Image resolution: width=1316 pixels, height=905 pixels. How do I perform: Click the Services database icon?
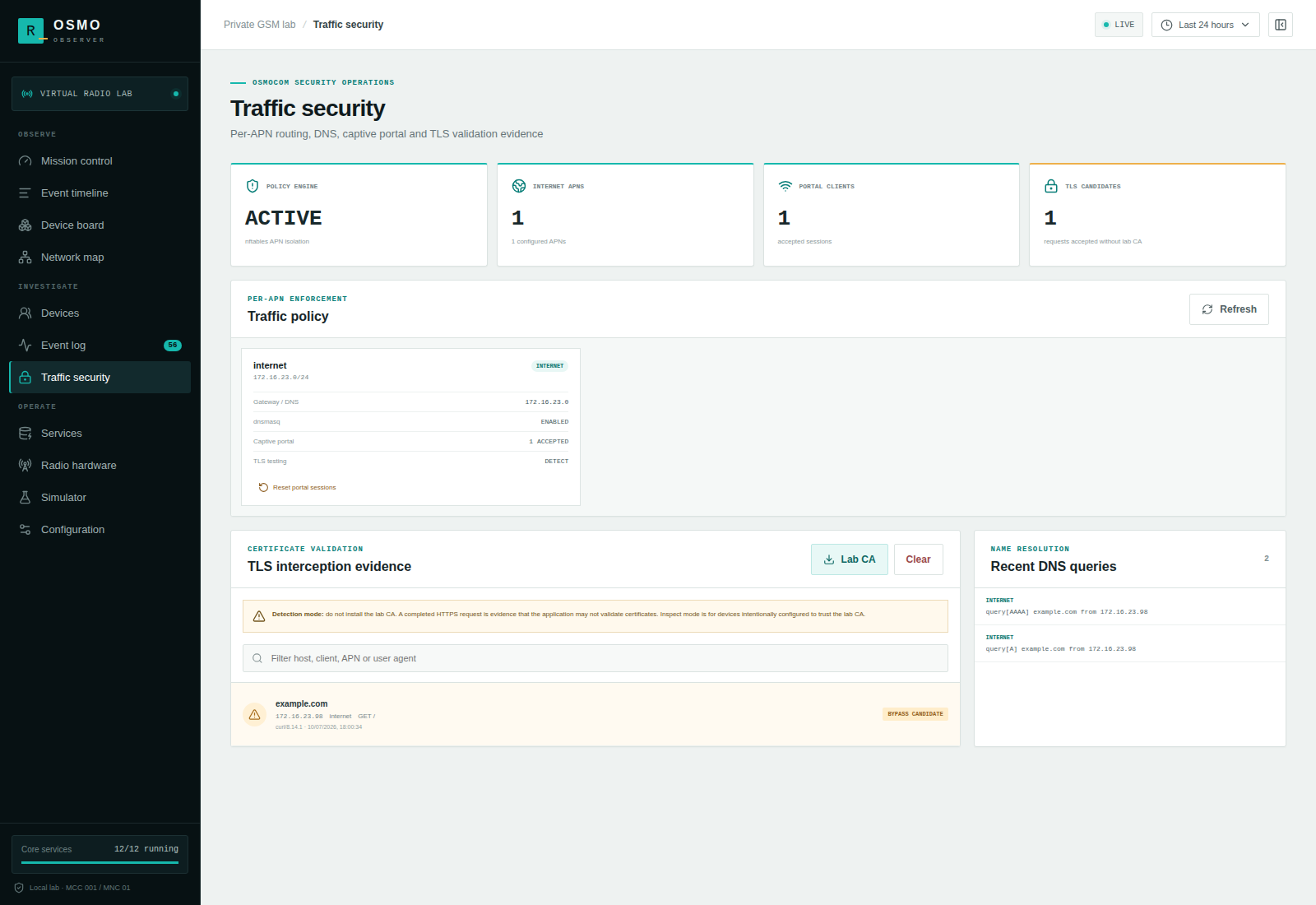[x=25, y=434]
